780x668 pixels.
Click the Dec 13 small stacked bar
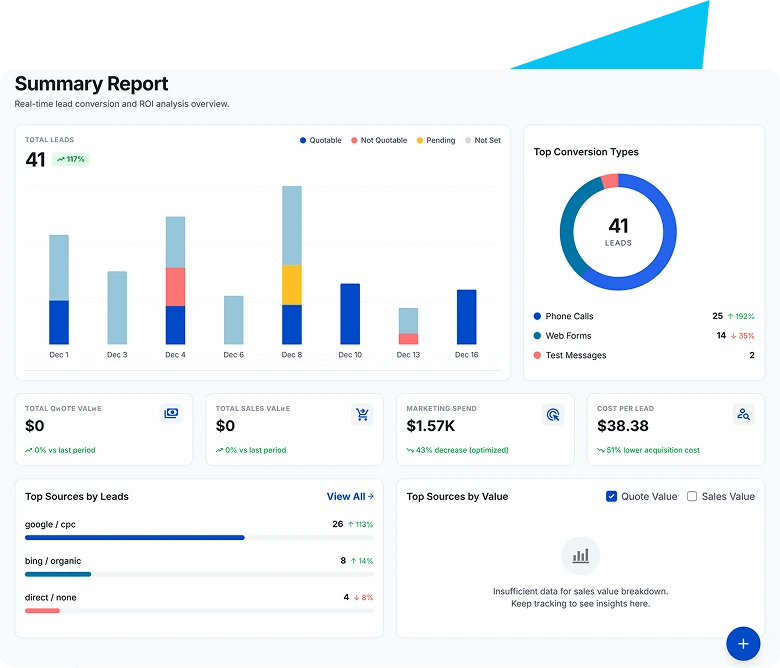click(408, 326)
